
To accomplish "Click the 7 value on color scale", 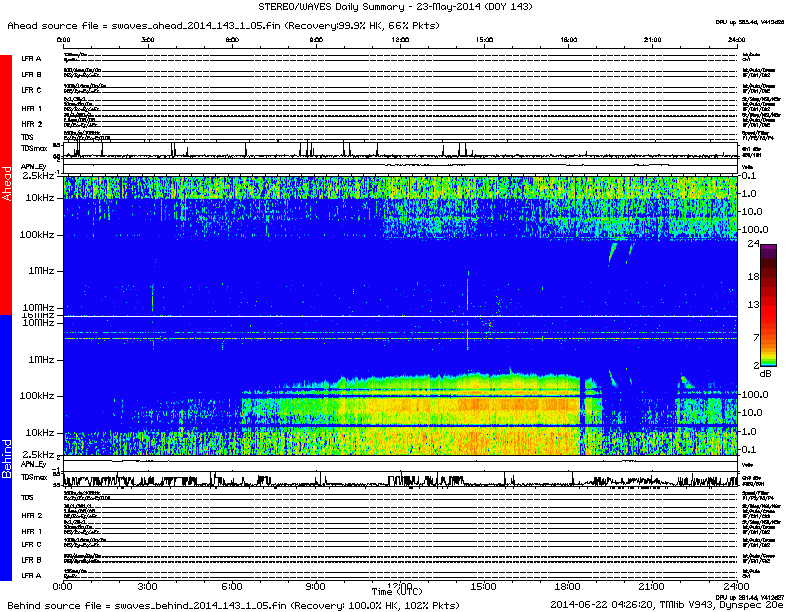I will tap(756, 337).
